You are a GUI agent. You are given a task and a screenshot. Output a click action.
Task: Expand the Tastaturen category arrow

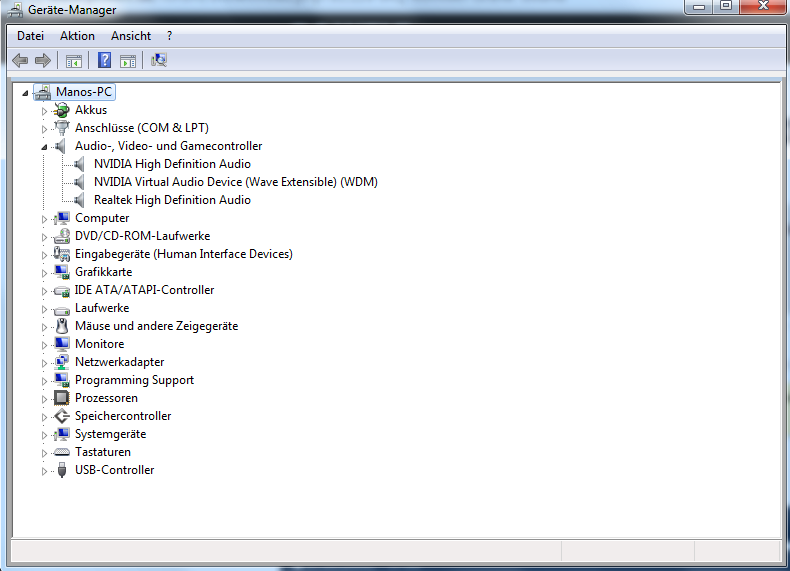pos(44,453)
